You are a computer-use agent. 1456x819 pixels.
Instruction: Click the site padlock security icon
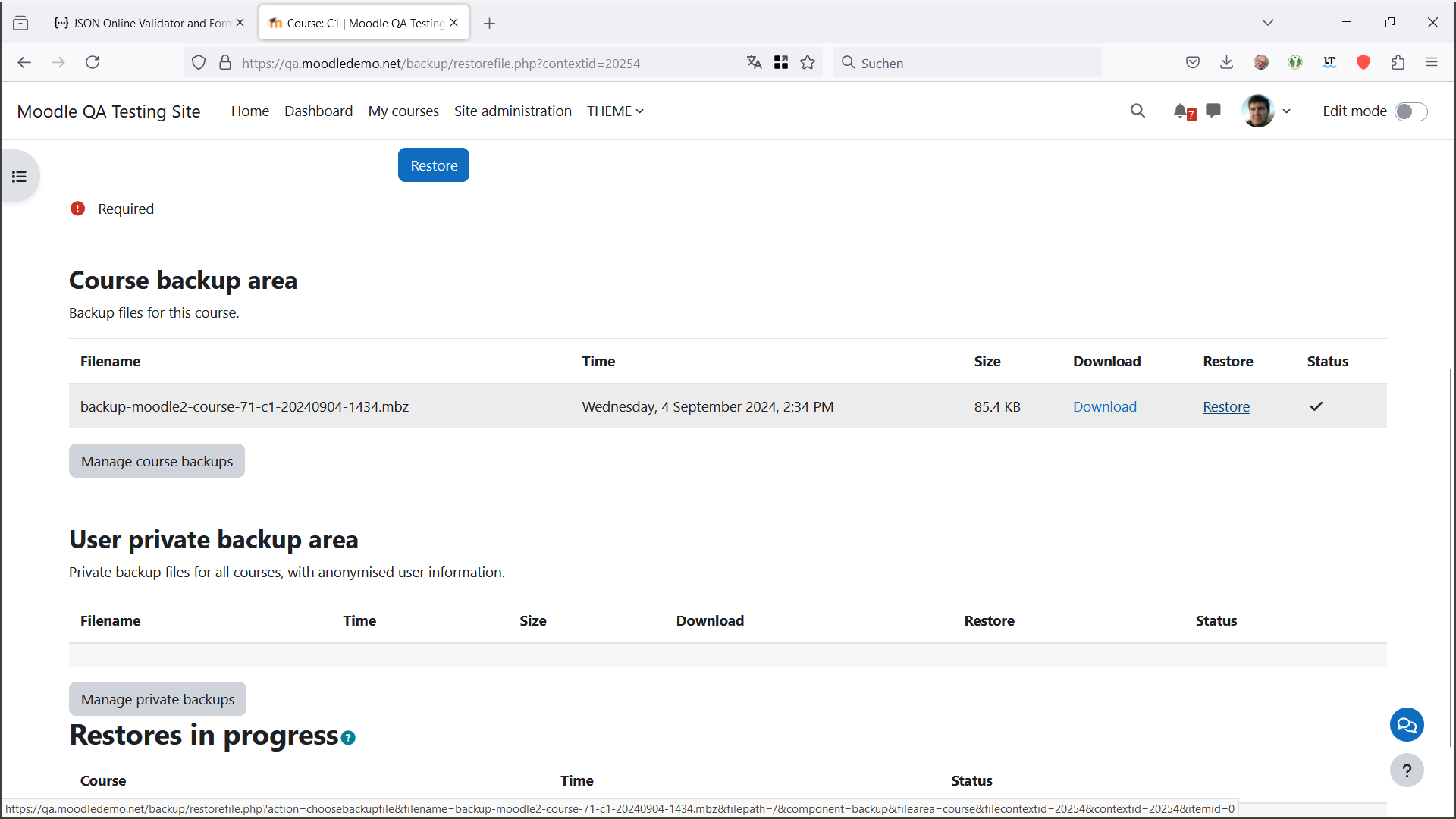225,63
